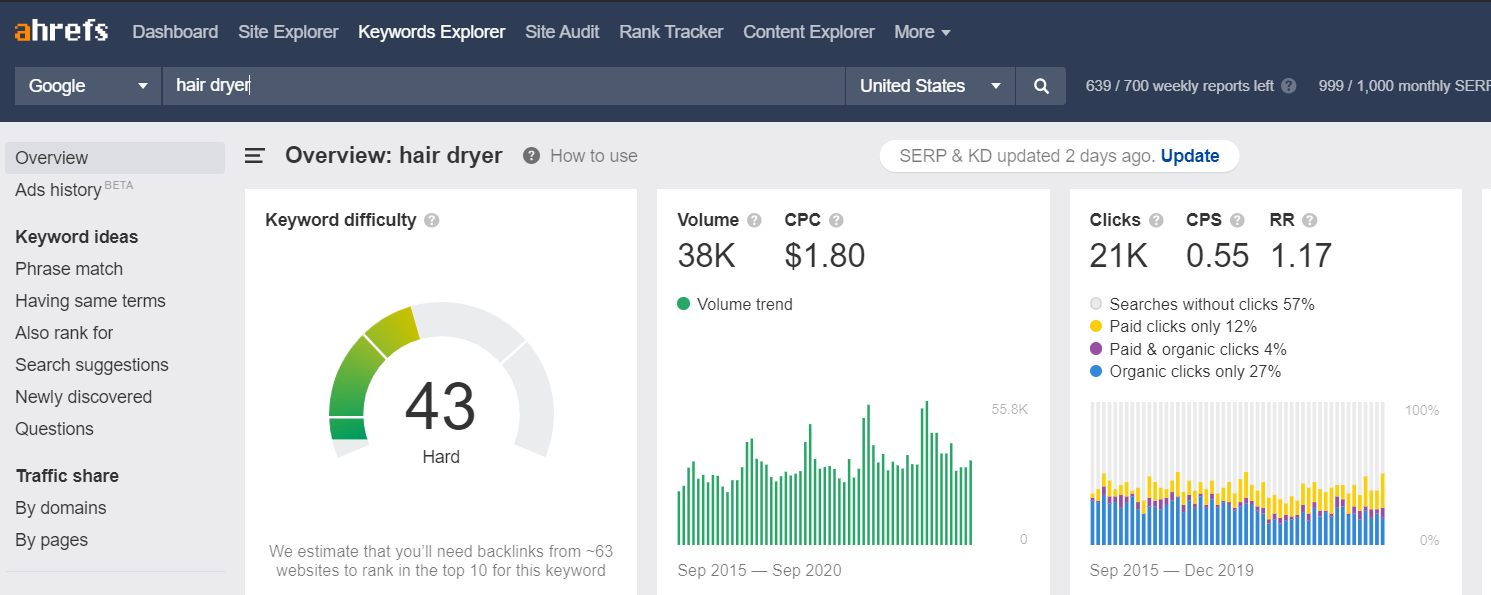Image resolution: width=1491 pixels, height=595 pixels.
Task: Click the ahrefs logo
Action: coord(61,30)
